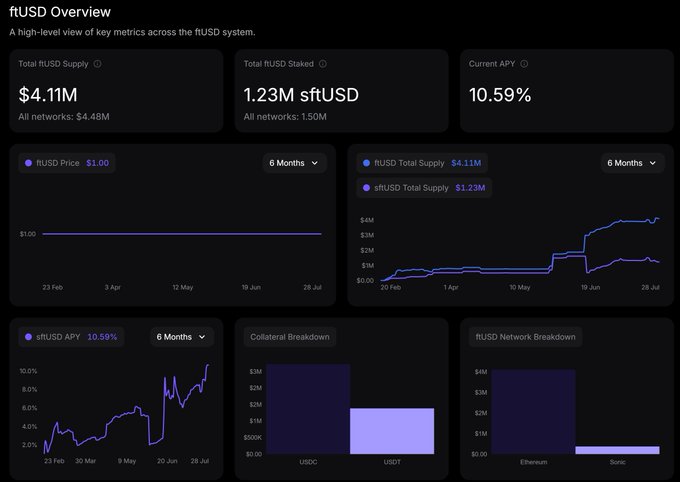Toggle ftUSD Total Supply legend series
This screenshot has width=680, height=482.
click(422, 163)
